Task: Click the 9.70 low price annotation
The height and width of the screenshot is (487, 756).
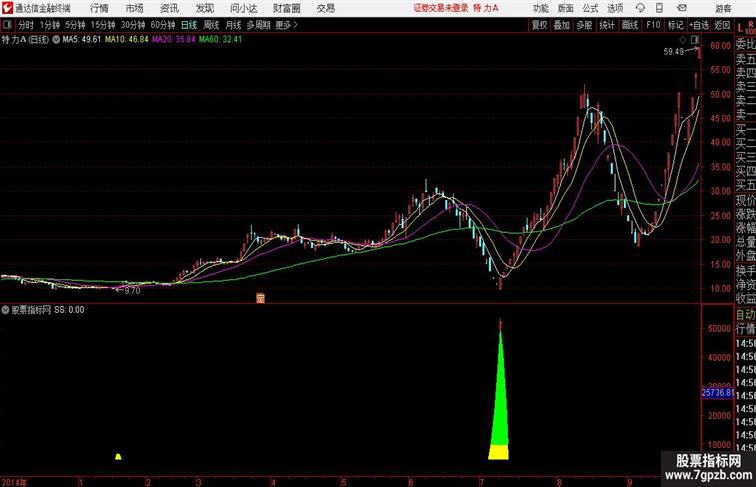Action: (x=132, y=291)
